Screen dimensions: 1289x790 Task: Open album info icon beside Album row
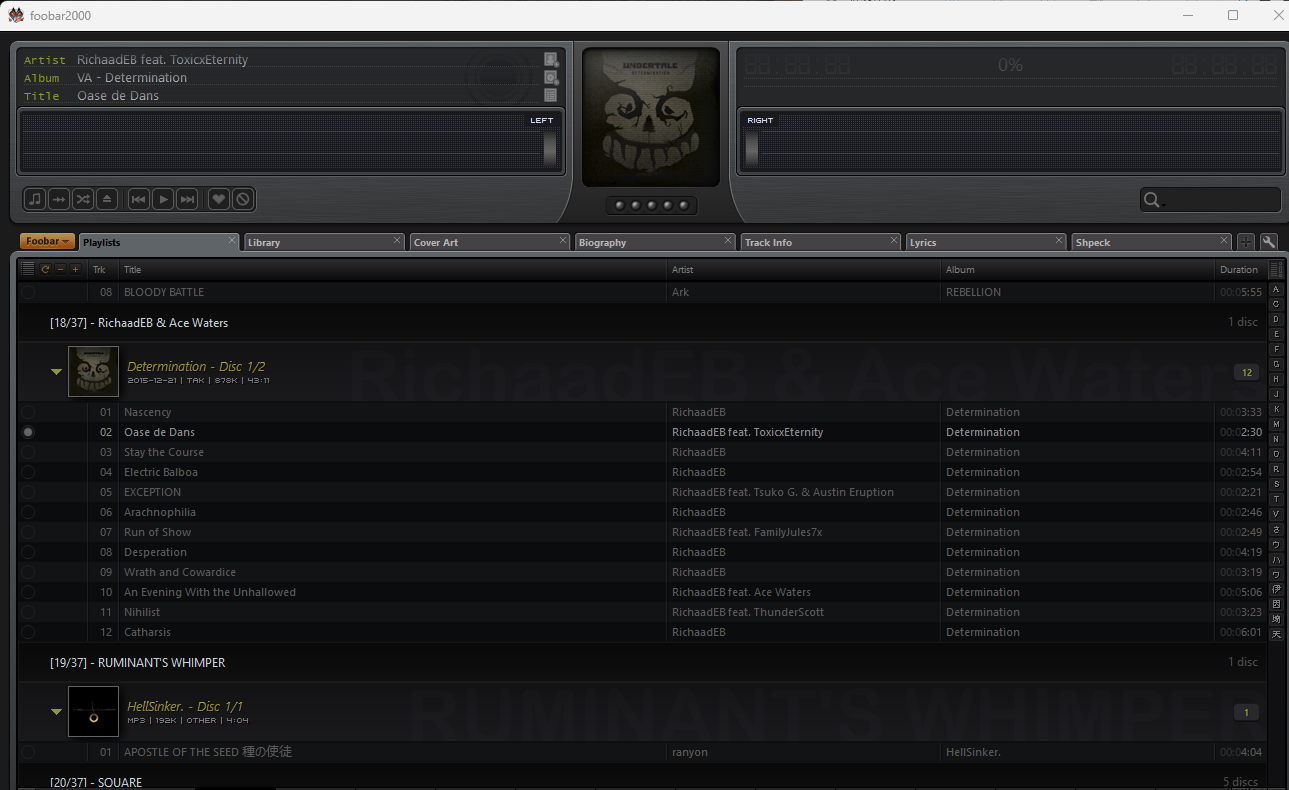tap(550, 78)
